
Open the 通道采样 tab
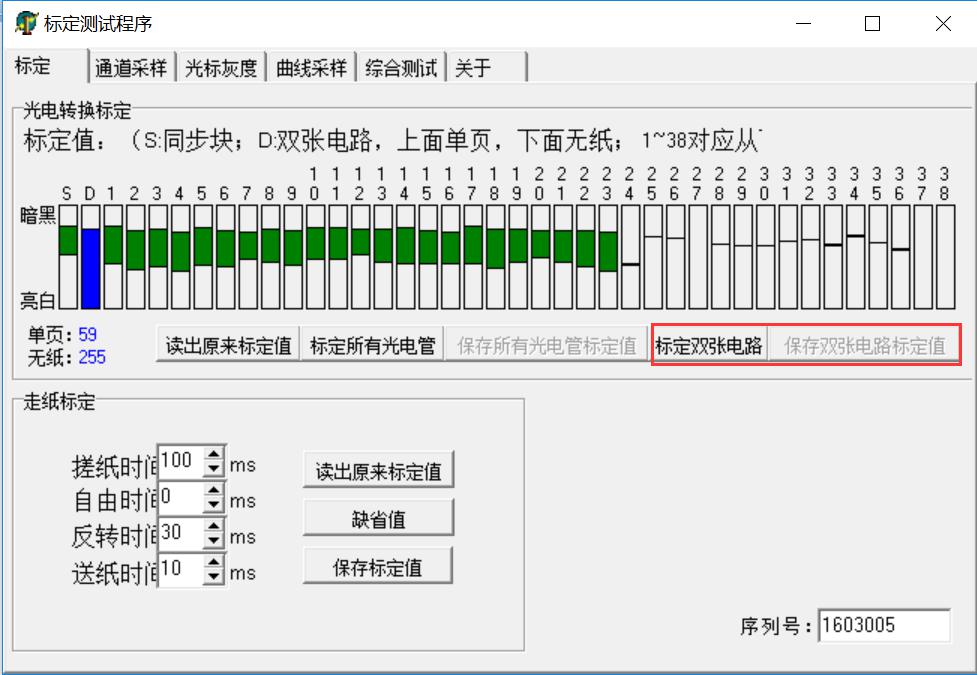point(131,67)
